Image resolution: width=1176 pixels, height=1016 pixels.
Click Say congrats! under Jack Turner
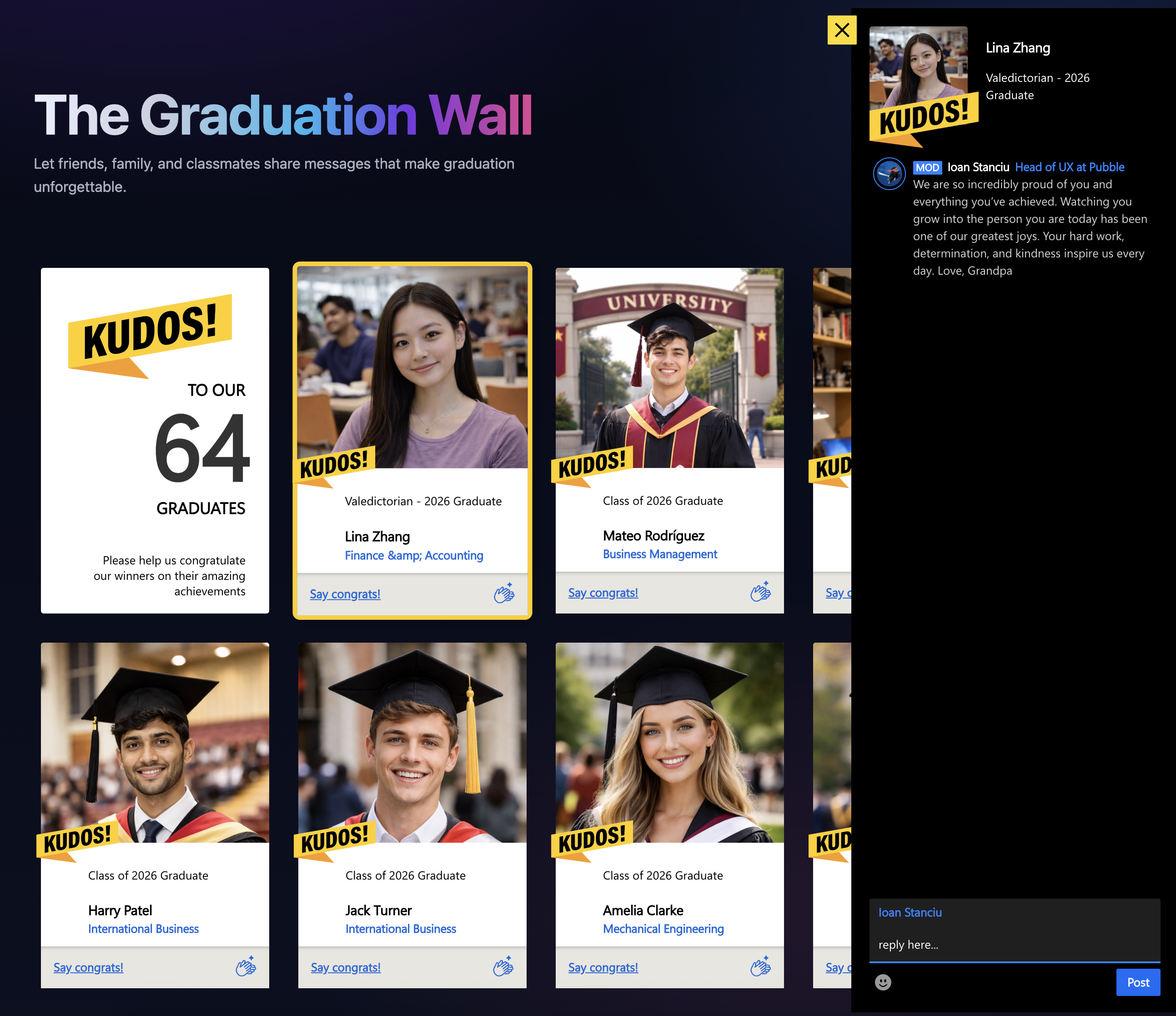[345, 967]
